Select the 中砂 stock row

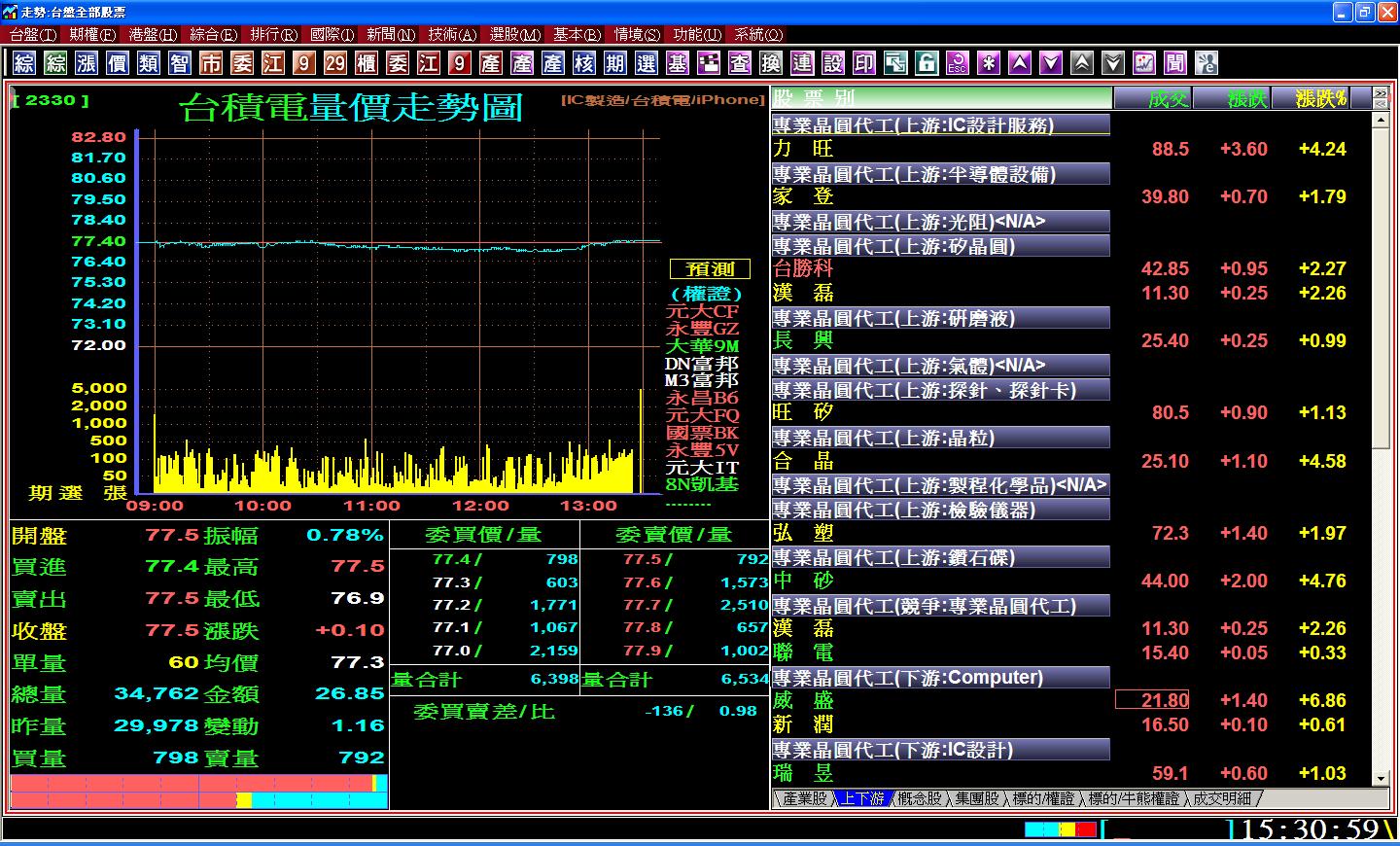1071,581
